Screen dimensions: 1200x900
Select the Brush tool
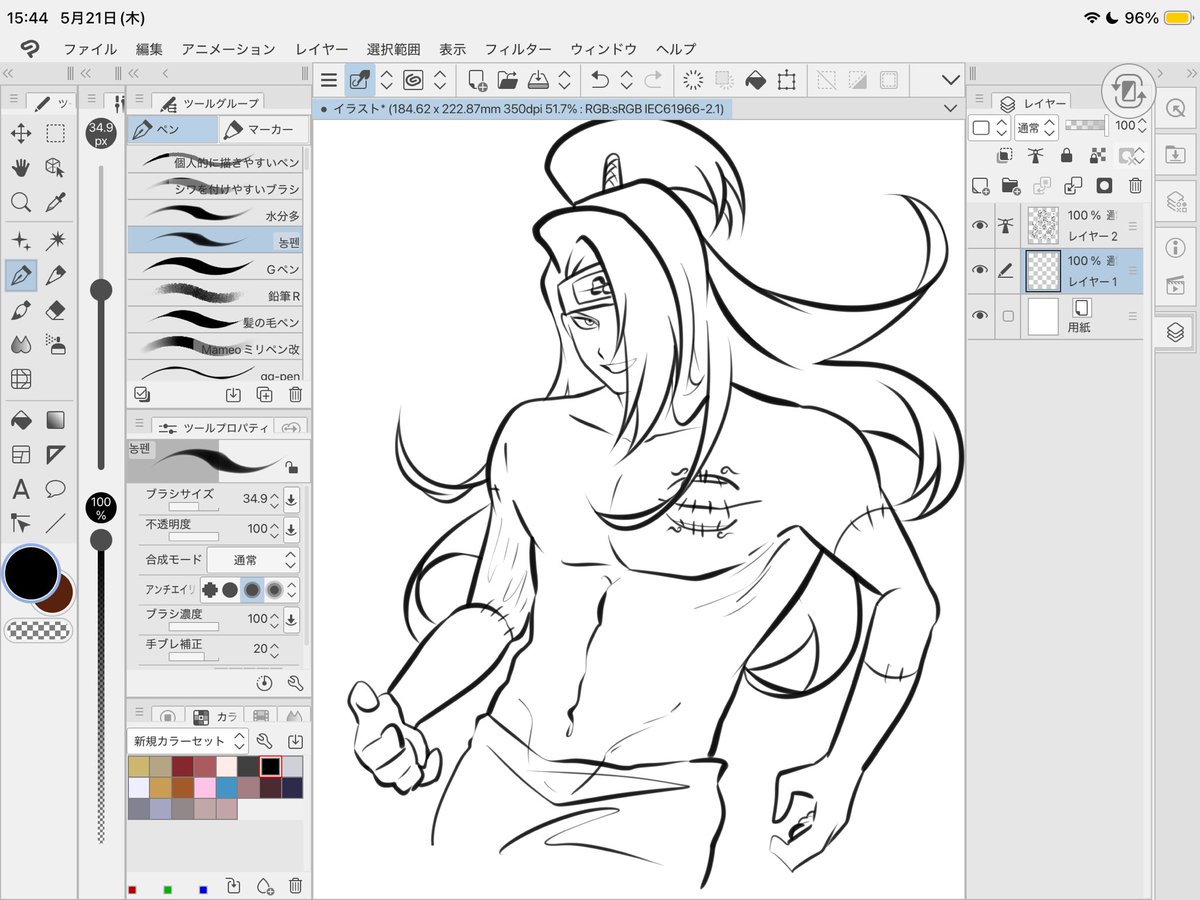[x=20, y=310]
